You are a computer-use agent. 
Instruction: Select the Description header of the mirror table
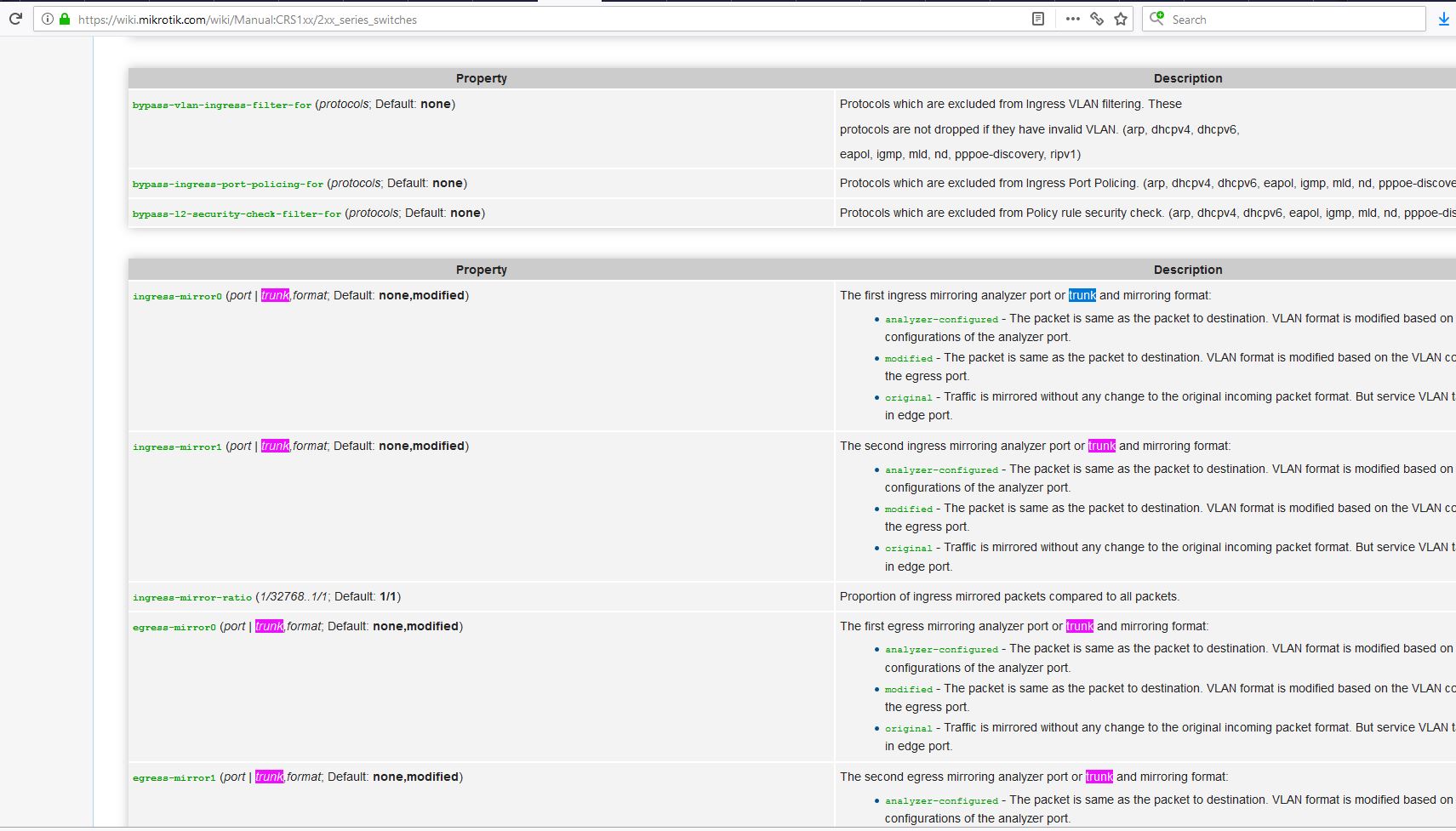click(1188, 270)
